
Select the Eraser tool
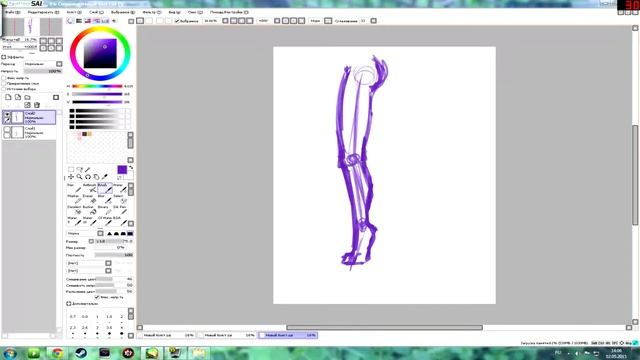coord(89,199)
